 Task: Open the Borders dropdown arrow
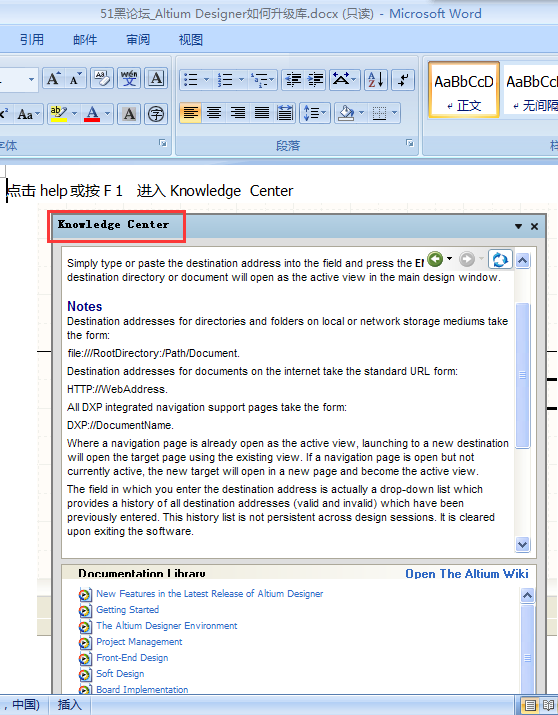[395, 113]
